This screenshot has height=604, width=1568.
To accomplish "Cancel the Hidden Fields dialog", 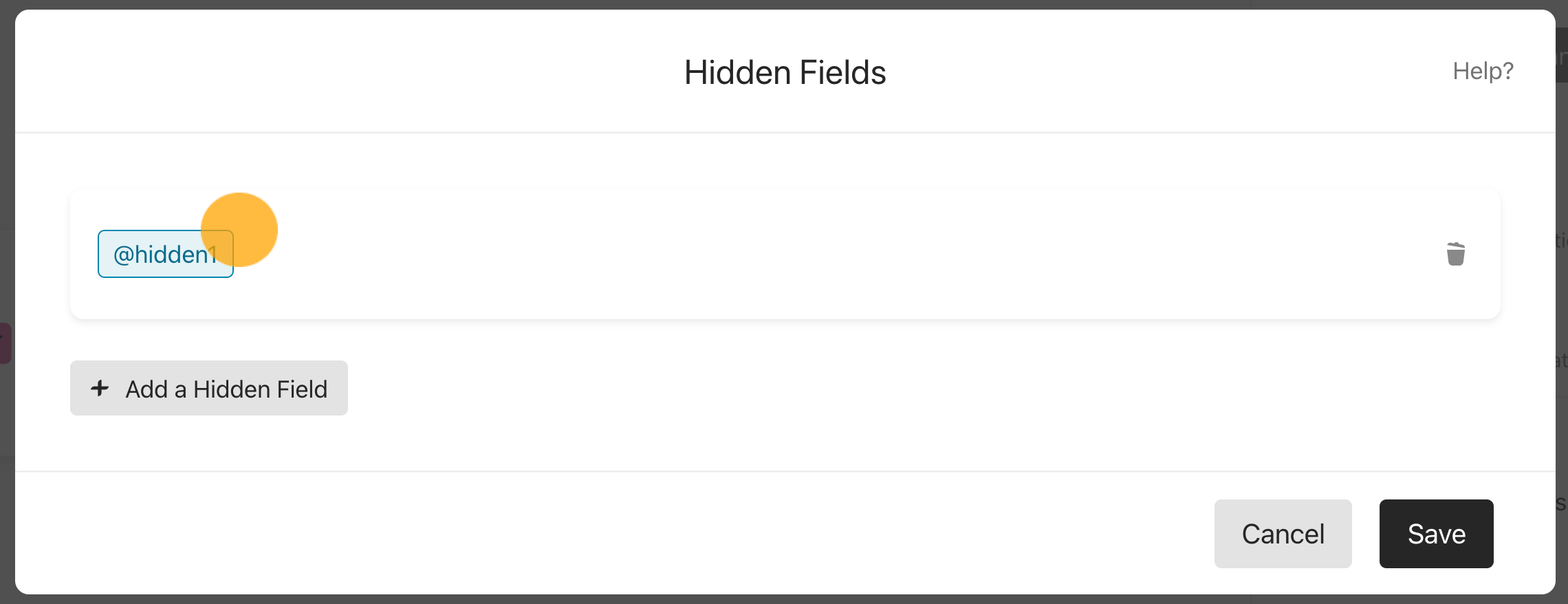I will pyautogui.click(x=1283, y=534).
